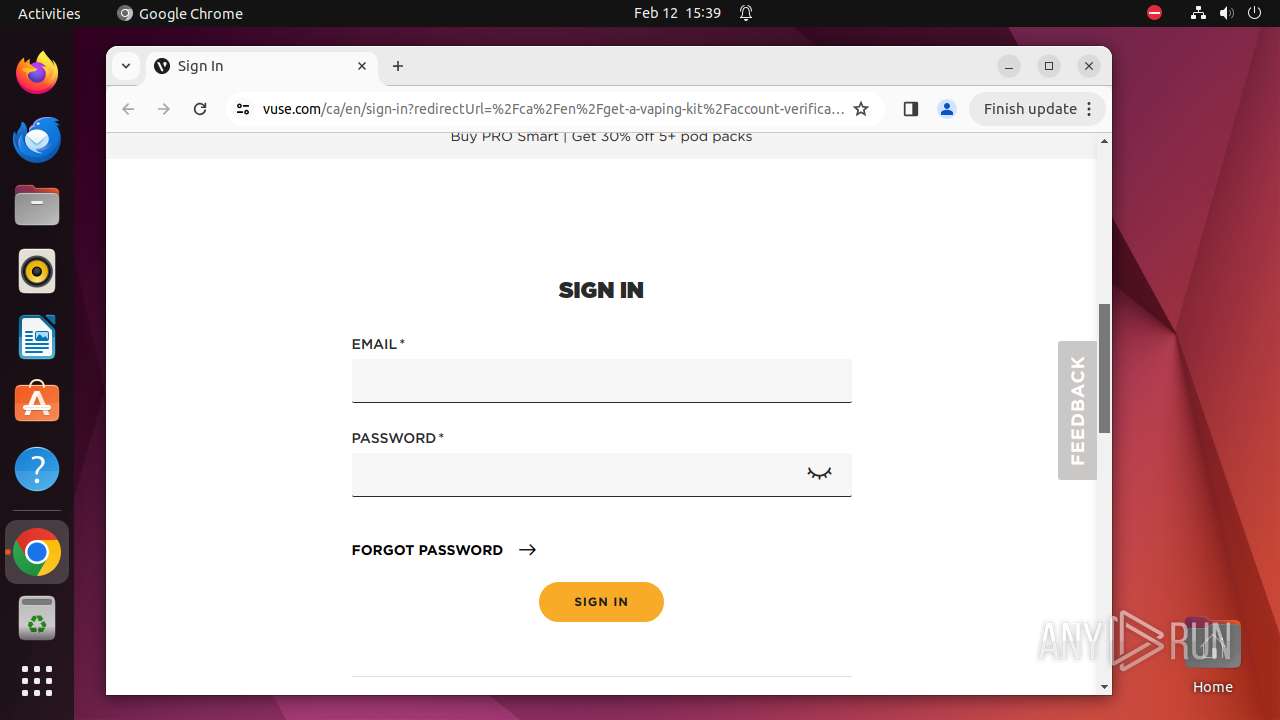Maximize the Chrome window
This screenshot has height=720, width=1280.
point(1049,66)
